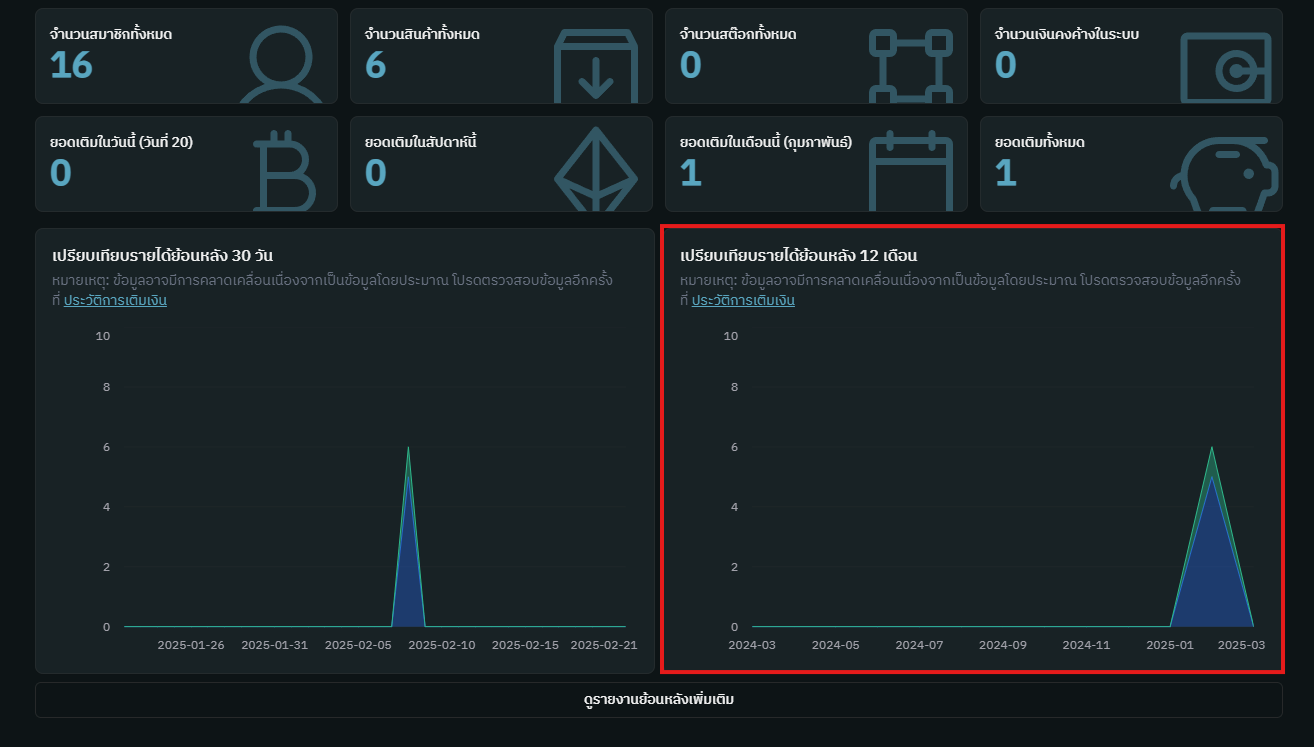
Task: Click the calendar icon on monthly top-up card
Action: pyautogui.click(x=913, y=170)
